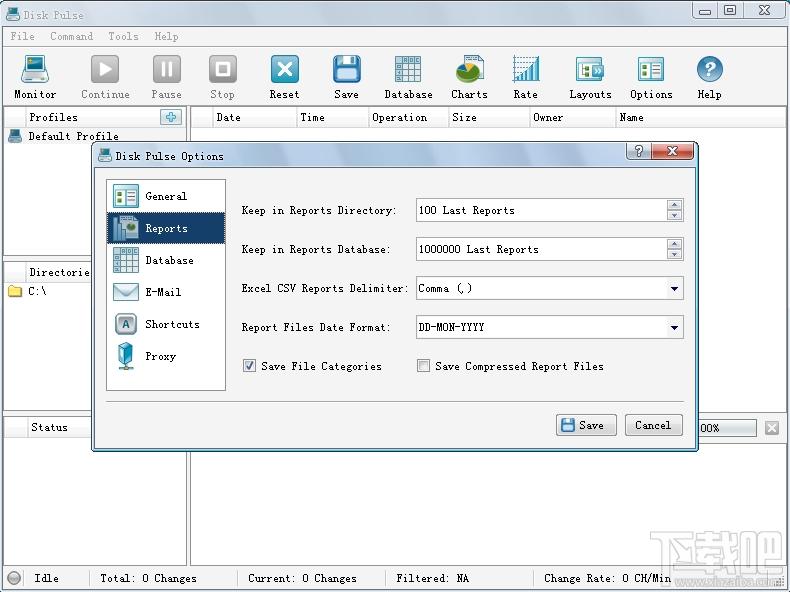Select the C:\ directory entry
790x592 pixels.
pyautogui.click(x=37, y=291)
